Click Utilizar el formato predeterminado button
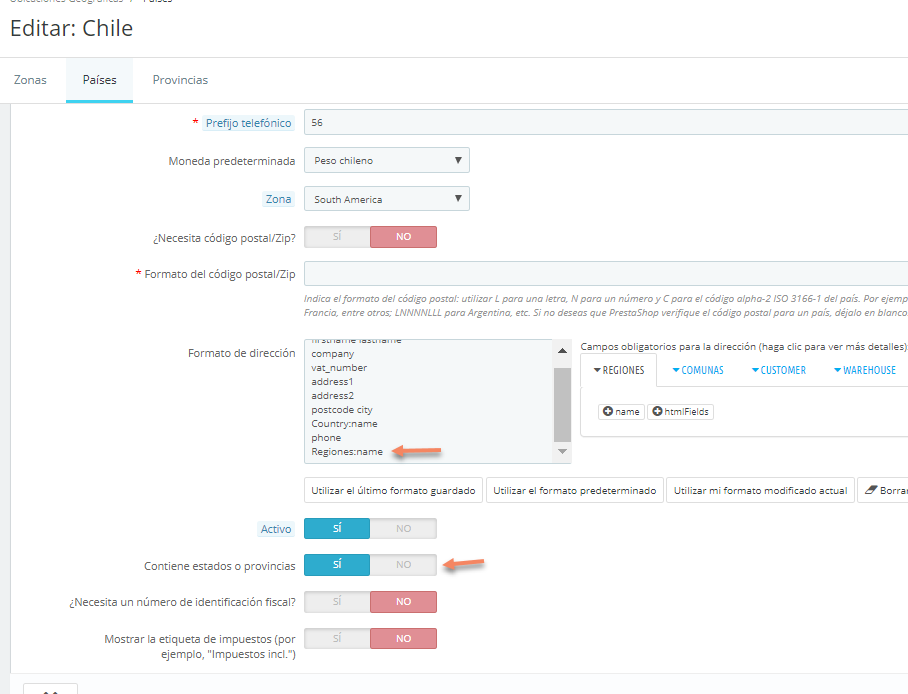 (x=575, y=490)
